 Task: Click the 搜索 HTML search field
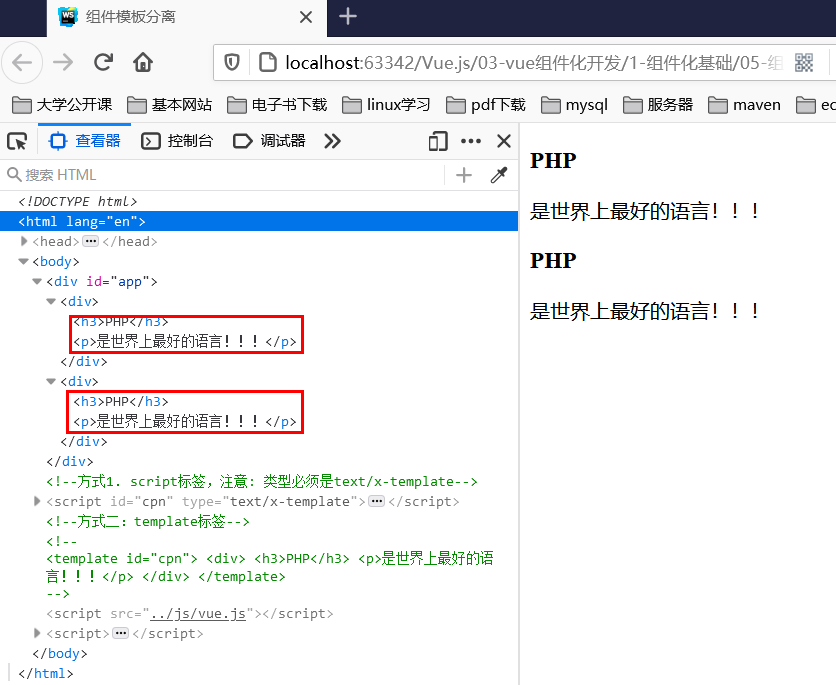224,175
